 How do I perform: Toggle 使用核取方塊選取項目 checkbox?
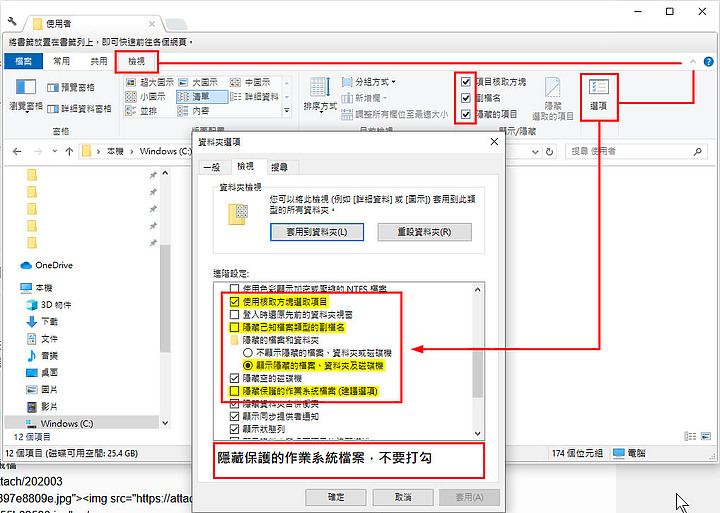[x=235, y=302]
